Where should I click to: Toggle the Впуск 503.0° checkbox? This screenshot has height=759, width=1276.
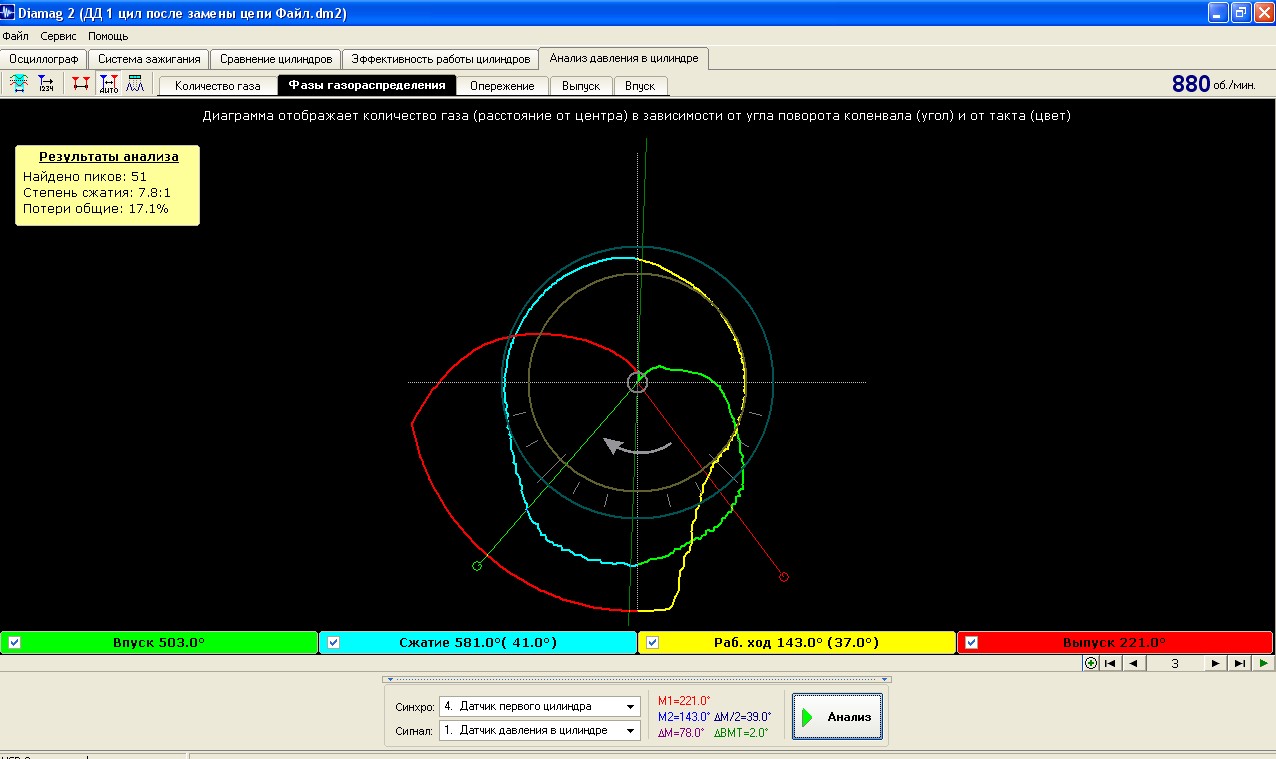pyautogui.click(x=14, y=643)
